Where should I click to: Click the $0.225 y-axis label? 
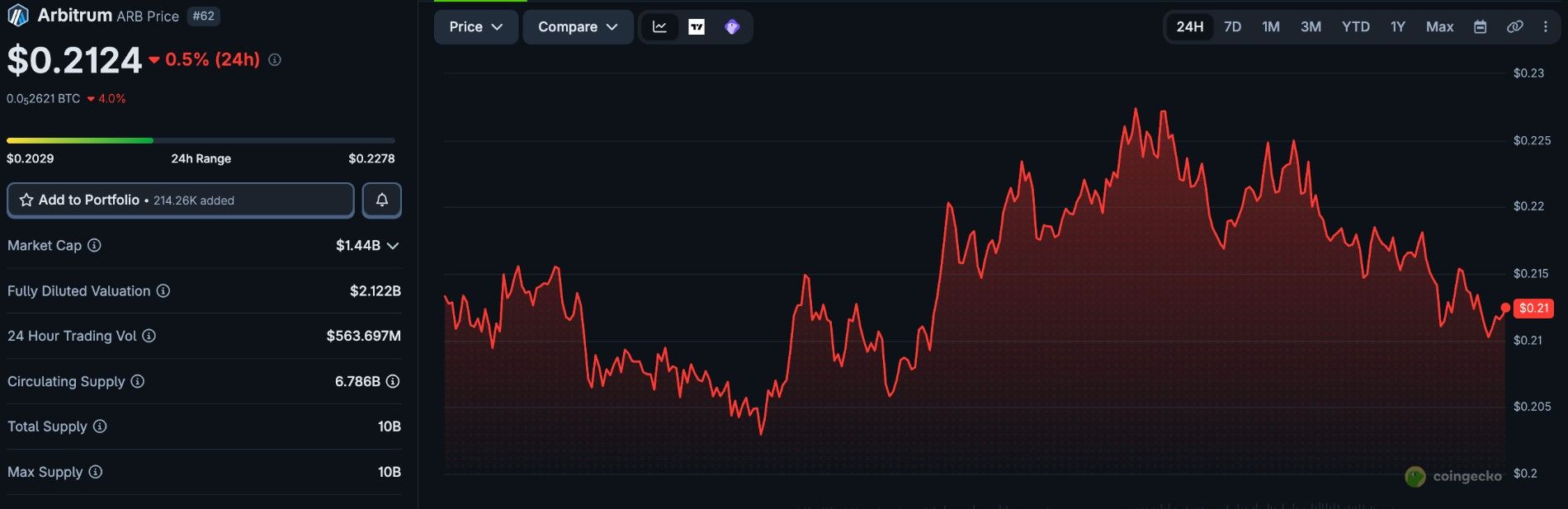click(1532, 140)
